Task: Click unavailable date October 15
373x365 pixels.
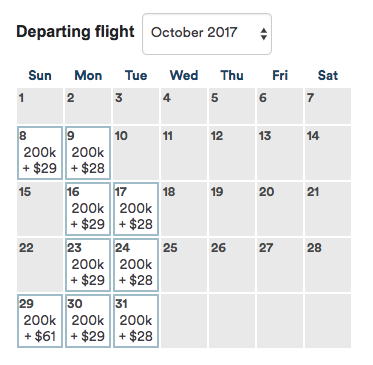Action: [x=40, y=209]
